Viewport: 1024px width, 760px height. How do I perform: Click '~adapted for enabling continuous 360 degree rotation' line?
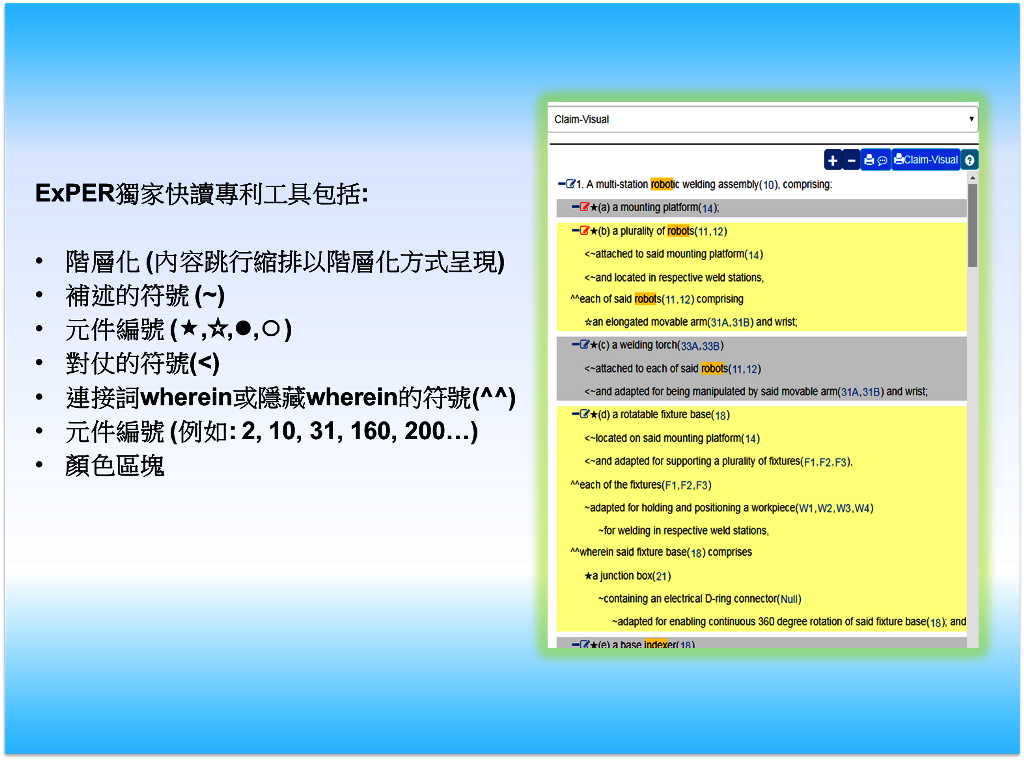pyautogui.click(x=789, y=622)
